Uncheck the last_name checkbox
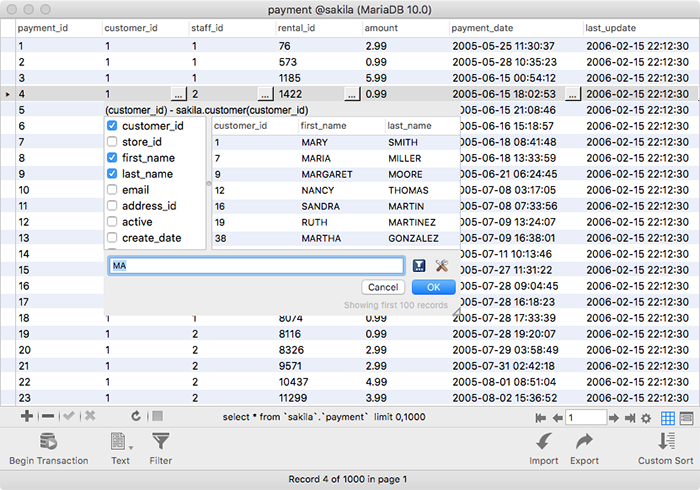 112,174
